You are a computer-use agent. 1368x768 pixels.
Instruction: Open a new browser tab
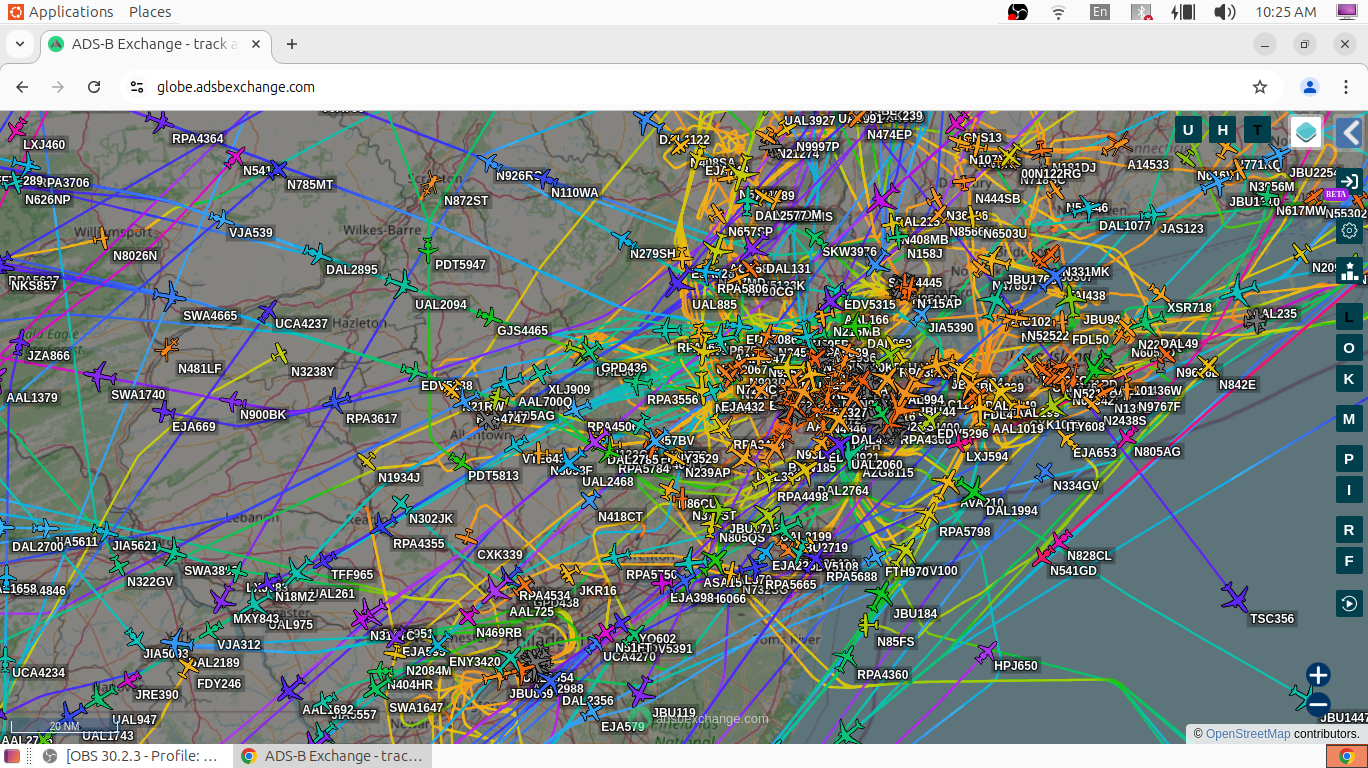(x=292, y=45)
